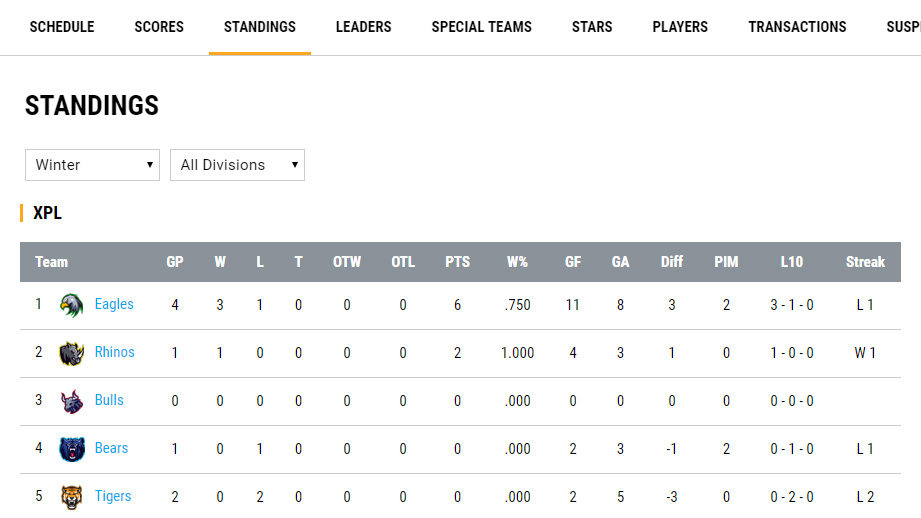
Task: Sort standings by Streak column header
Action: pos(865,262)
